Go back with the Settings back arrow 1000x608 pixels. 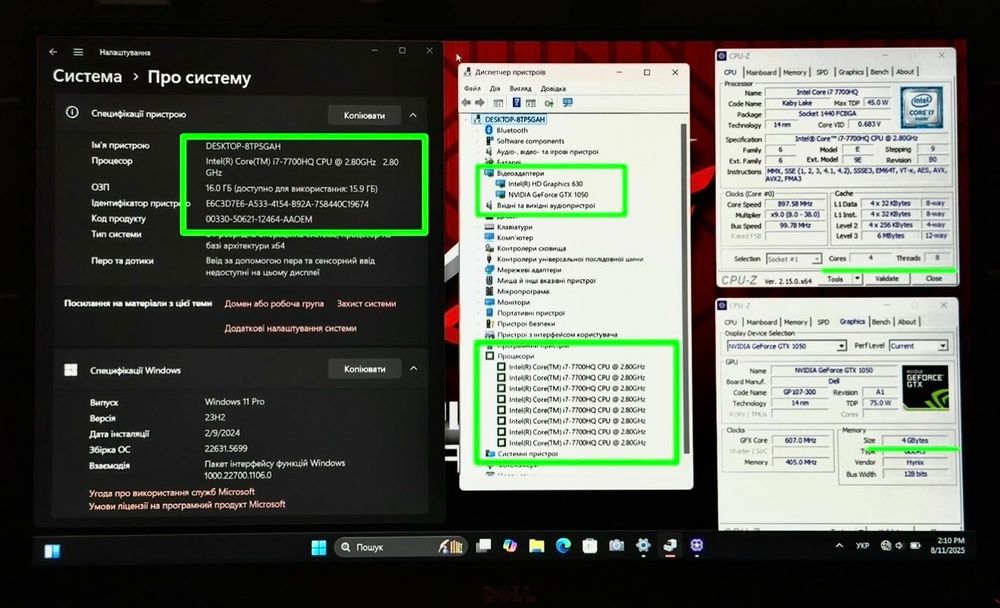point(54,52)
